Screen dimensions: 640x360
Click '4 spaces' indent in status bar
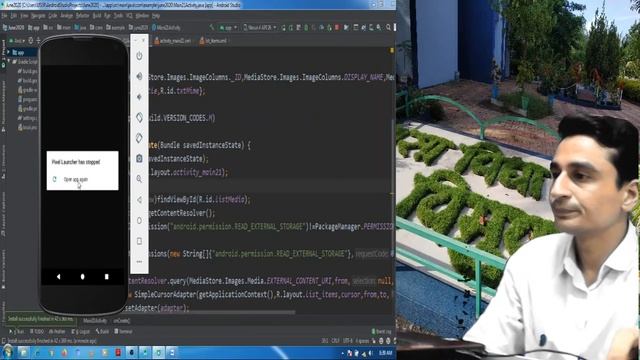tap(362, 341)
